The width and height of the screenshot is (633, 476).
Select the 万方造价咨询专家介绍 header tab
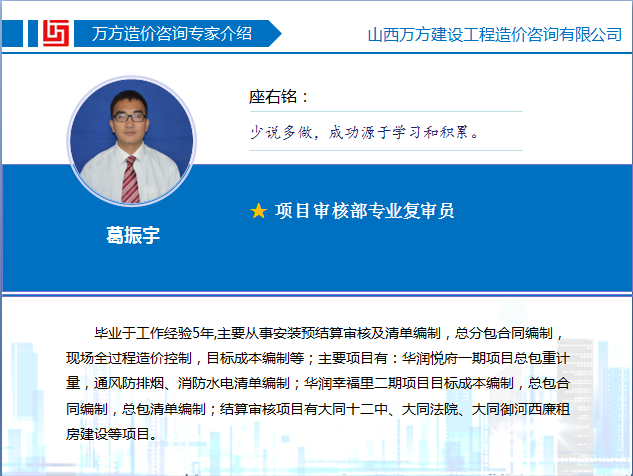[170, 33]
